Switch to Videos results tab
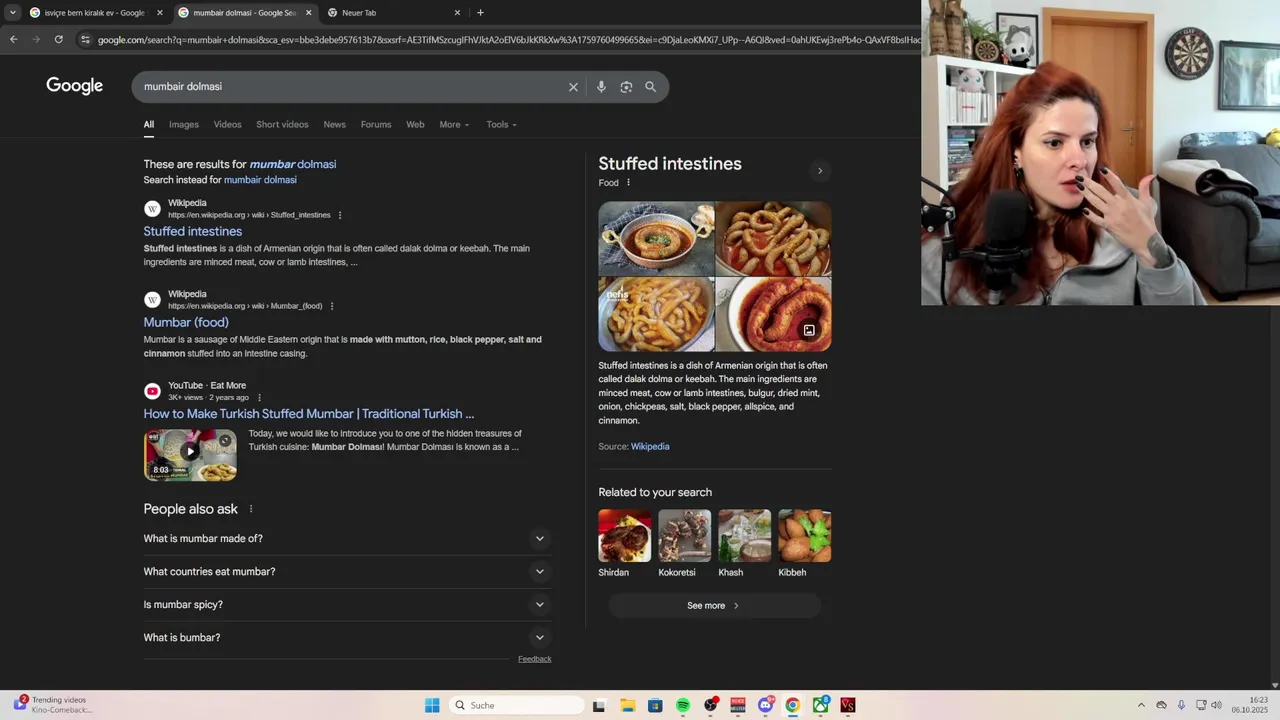 [227, 125]
